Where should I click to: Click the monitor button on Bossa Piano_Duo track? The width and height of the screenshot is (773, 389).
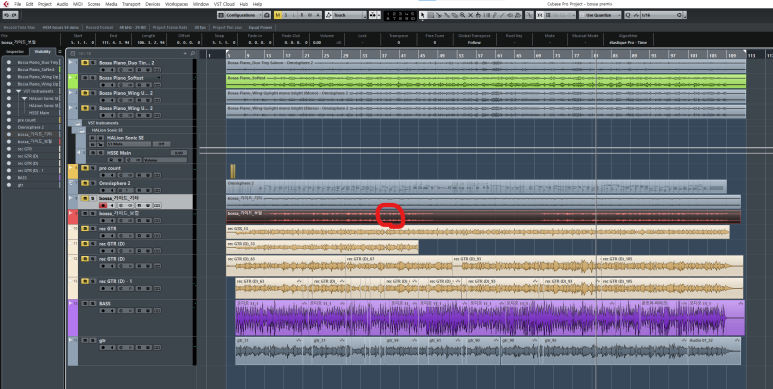click(112, 70)
